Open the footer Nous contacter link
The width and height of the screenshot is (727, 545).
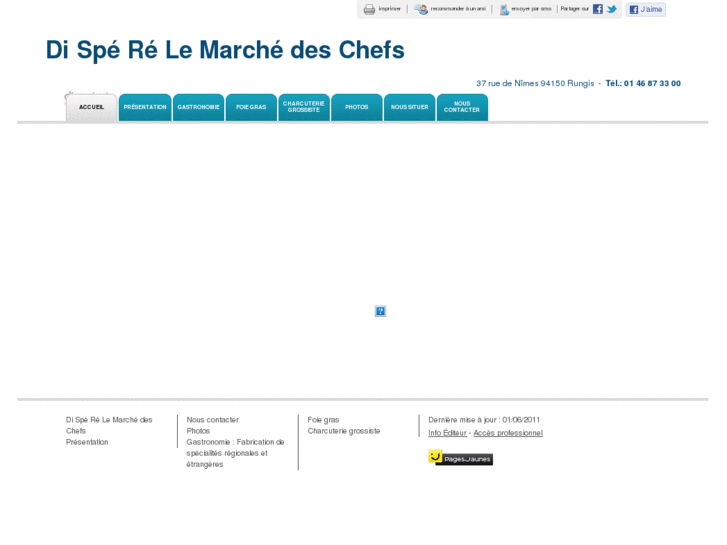point(213,420)
